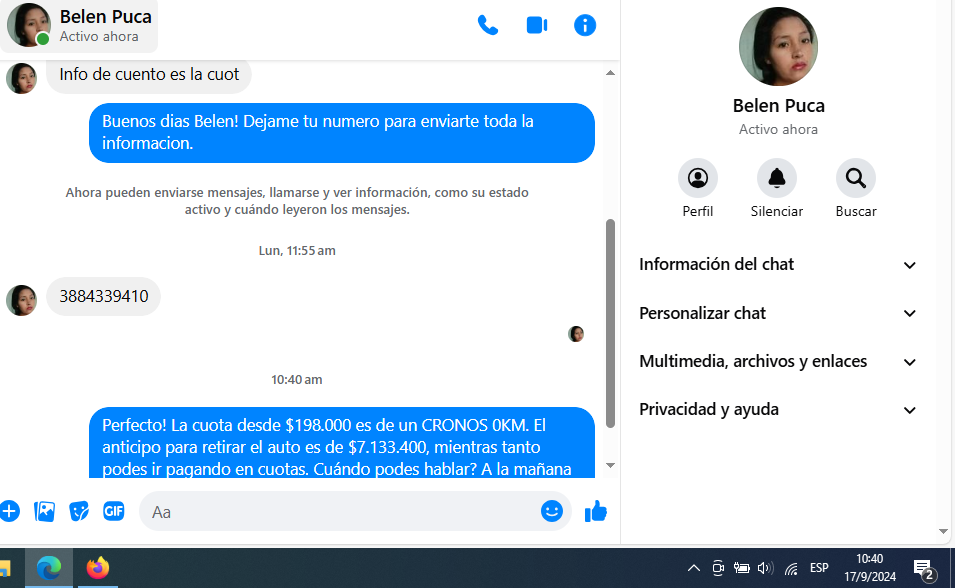This screenshot has height=588, width=955.
Task: Switch the ESP input language indicator
Action: click(819, 568)
